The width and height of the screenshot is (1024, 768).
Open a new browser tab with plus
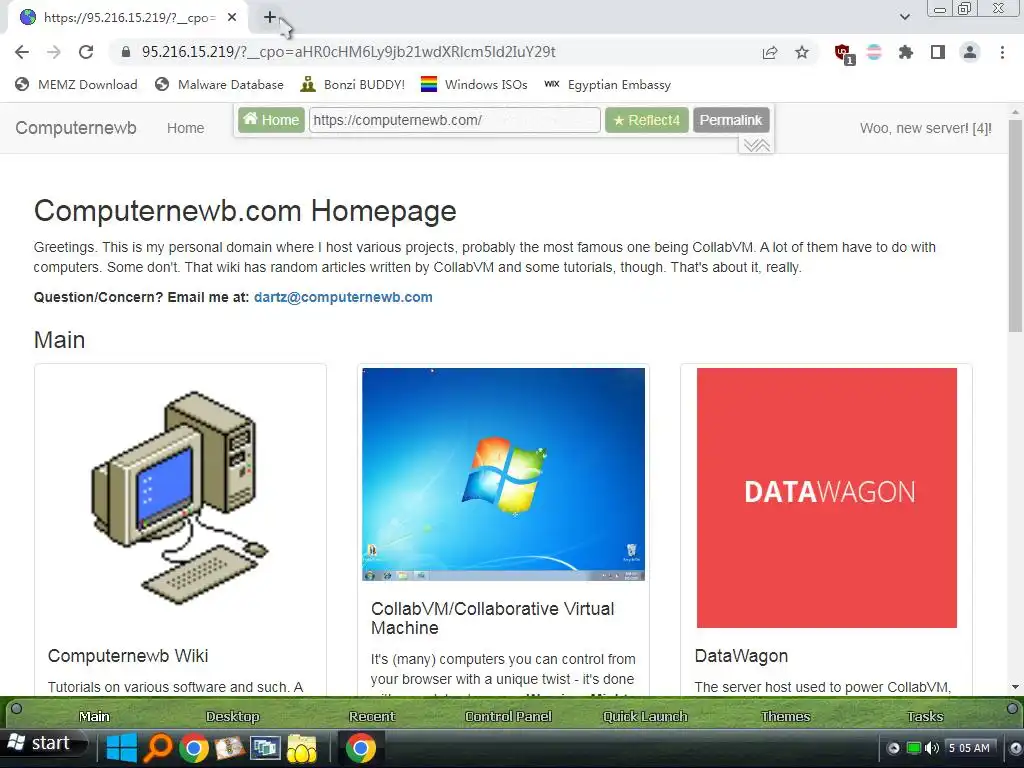[x=270, y=18]
